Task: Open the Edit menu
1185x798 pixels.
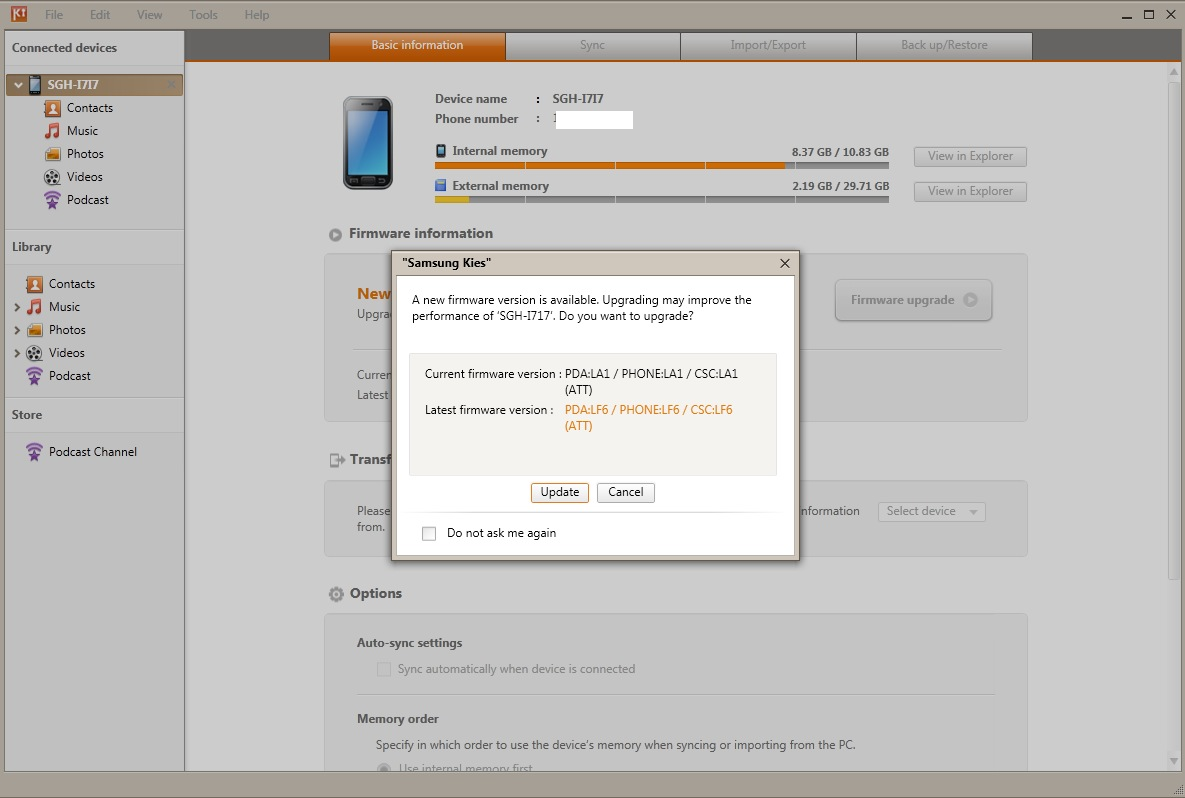Action: pyautogui.click(x=100, y=14)
